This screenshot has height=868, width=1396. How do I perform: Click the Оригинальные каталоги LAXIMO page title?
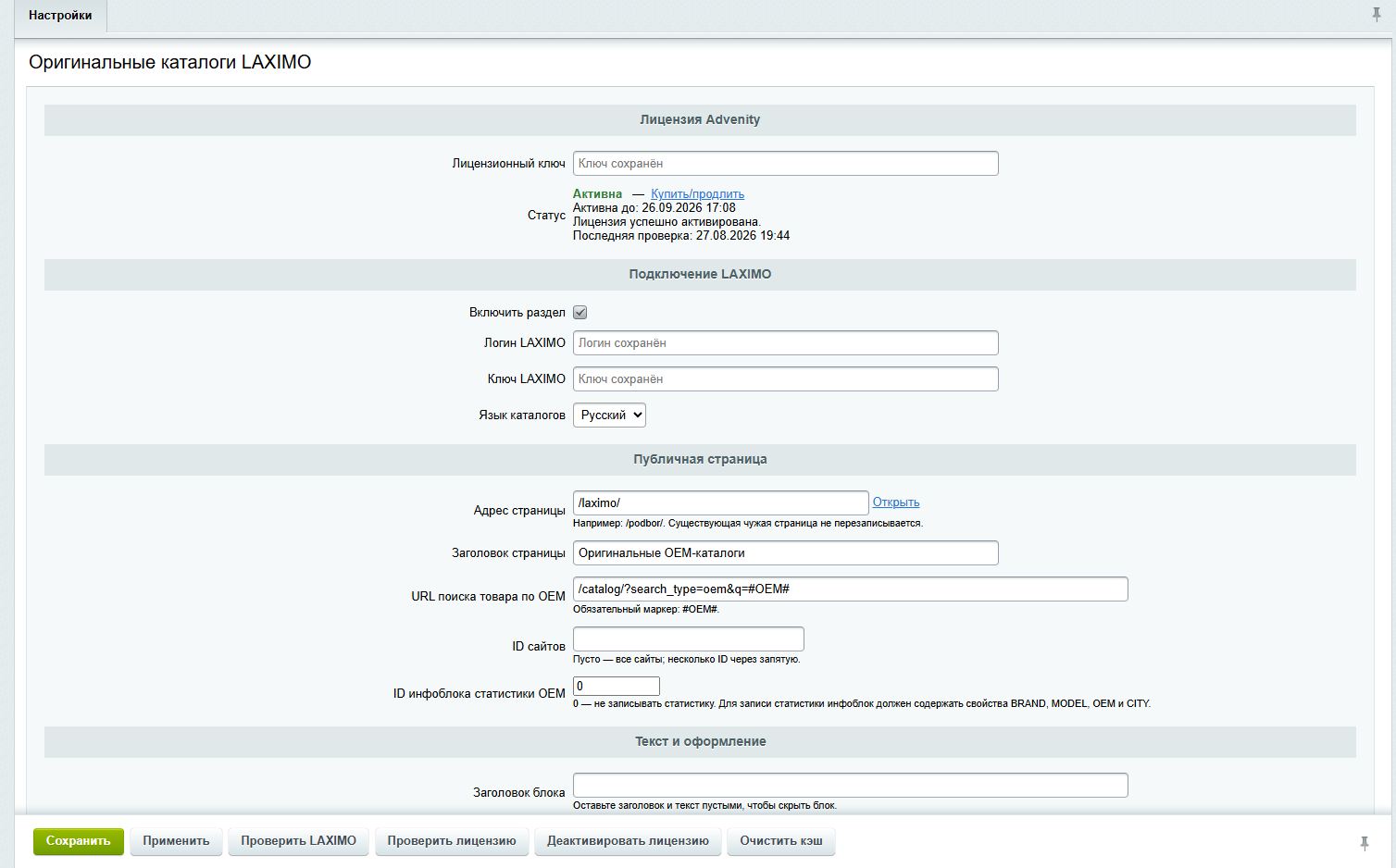tap(170, 63)
